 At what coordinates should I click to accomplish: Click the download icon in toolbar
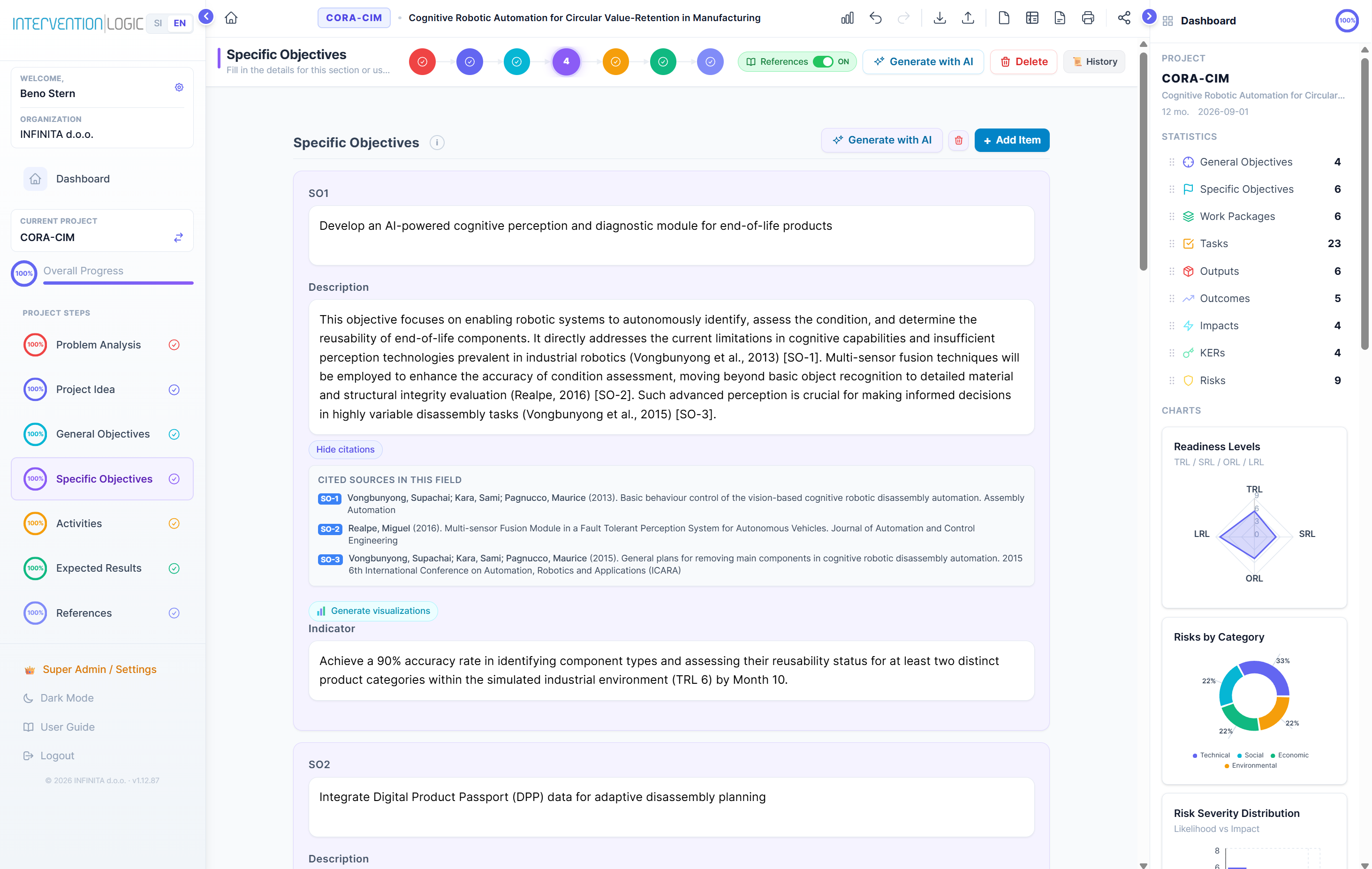[x=940, y=18]
